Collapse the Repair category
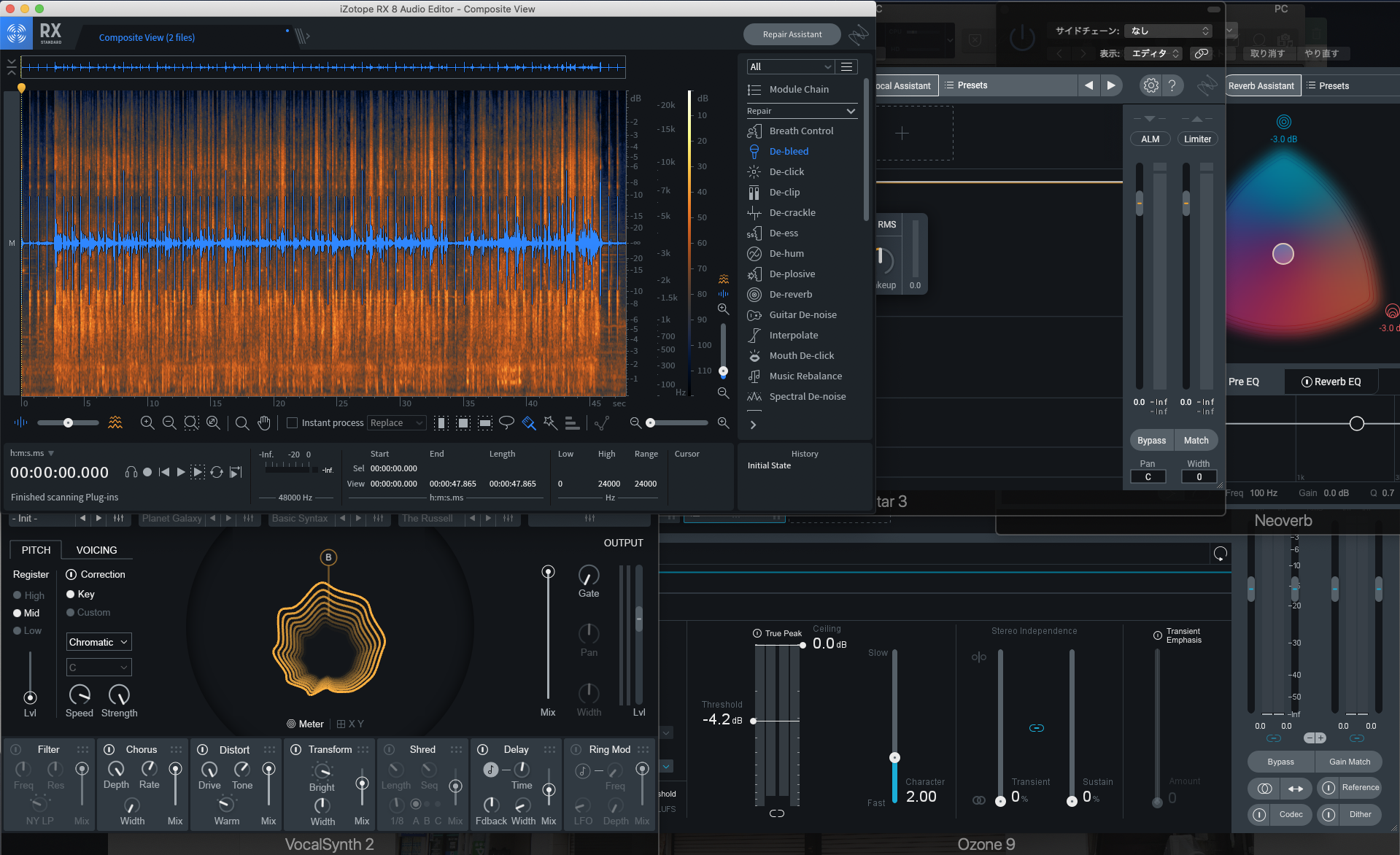Screen dimensions: 1400x855 click(x=851, y=111)
